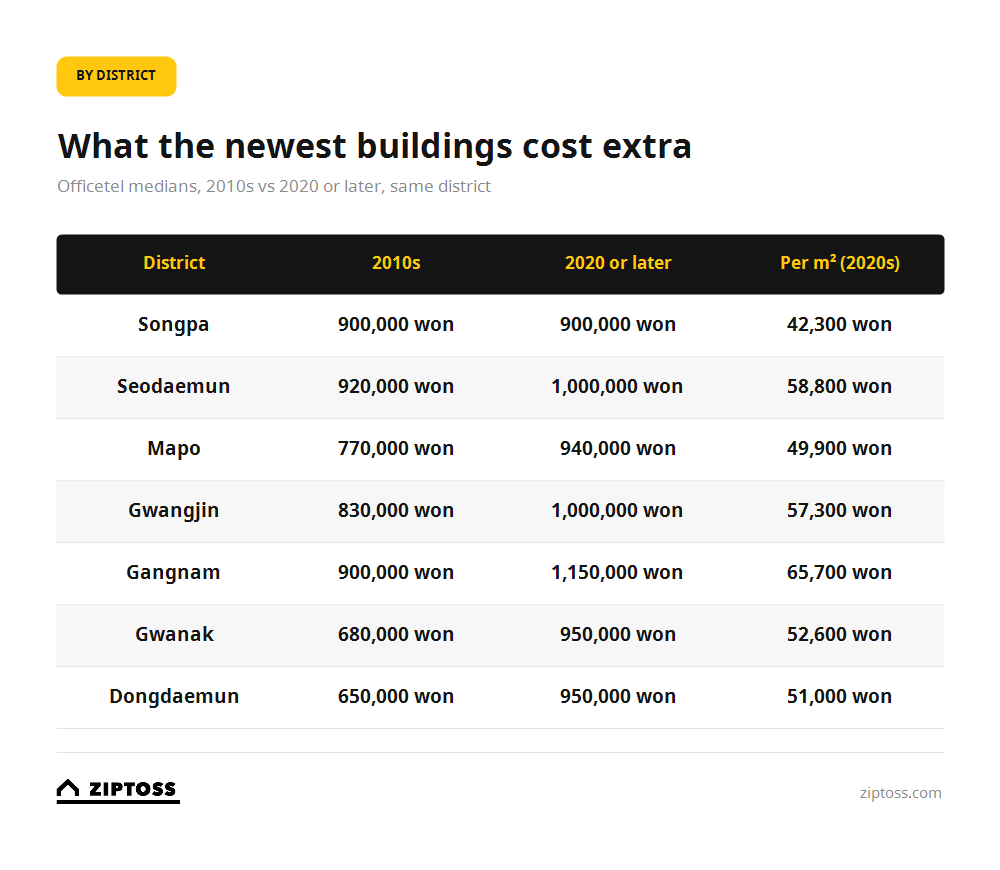Select the Mapo district cell
Viewport: 1000px width, 870px height.
173,449
